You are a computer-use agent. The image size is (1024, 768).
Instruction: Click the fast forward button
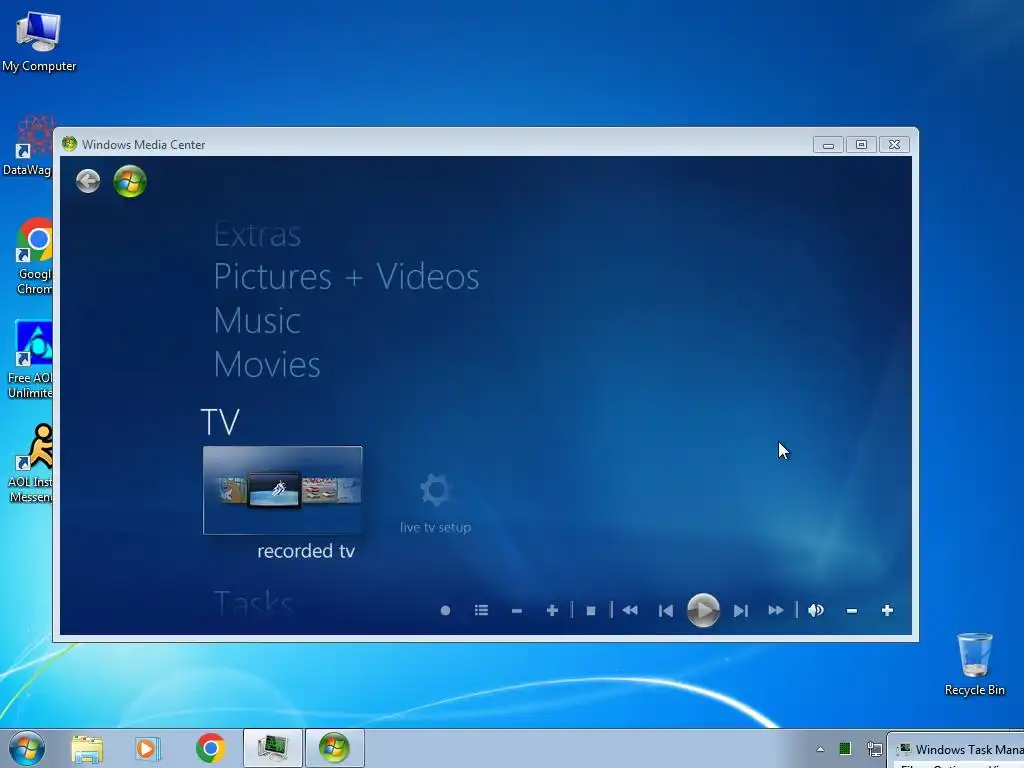(x=776, y=610)
